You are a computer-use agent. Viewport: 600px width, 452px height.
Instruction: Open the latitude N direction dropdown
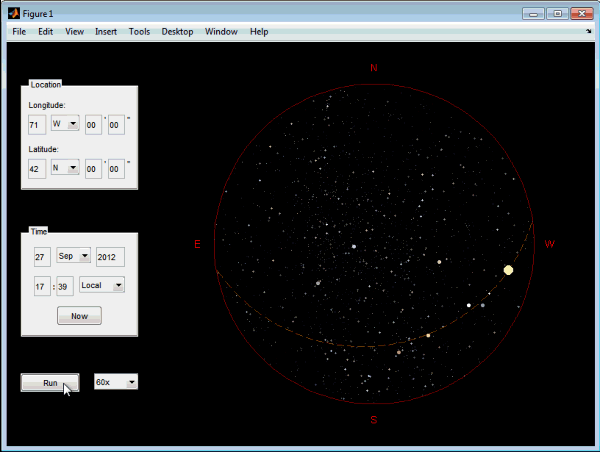pyautogui.click(x=66, y=168)
